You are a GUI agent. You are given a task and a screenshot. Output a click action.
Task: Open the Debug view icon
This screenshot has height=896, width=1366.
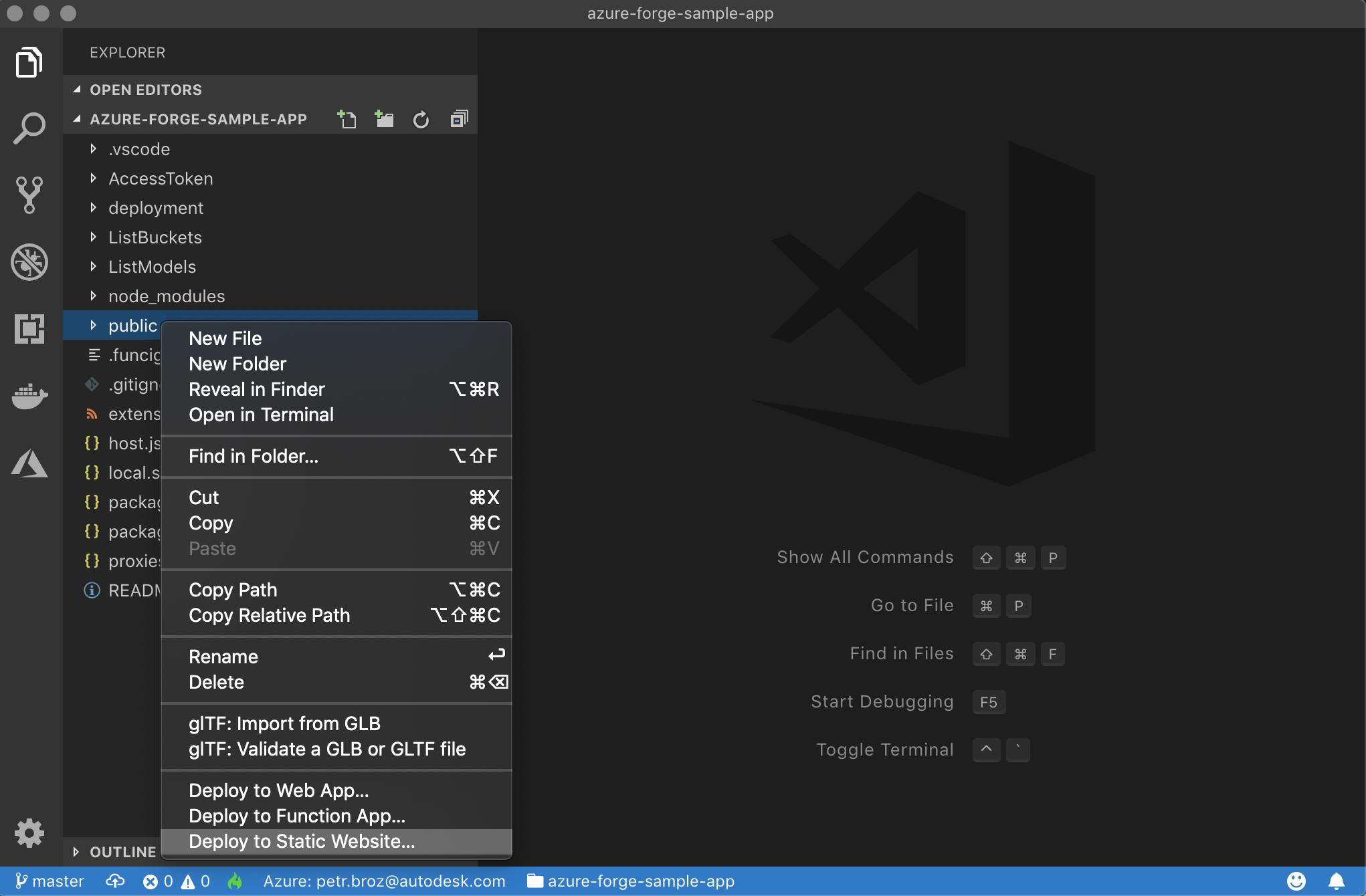pos(29,261)
